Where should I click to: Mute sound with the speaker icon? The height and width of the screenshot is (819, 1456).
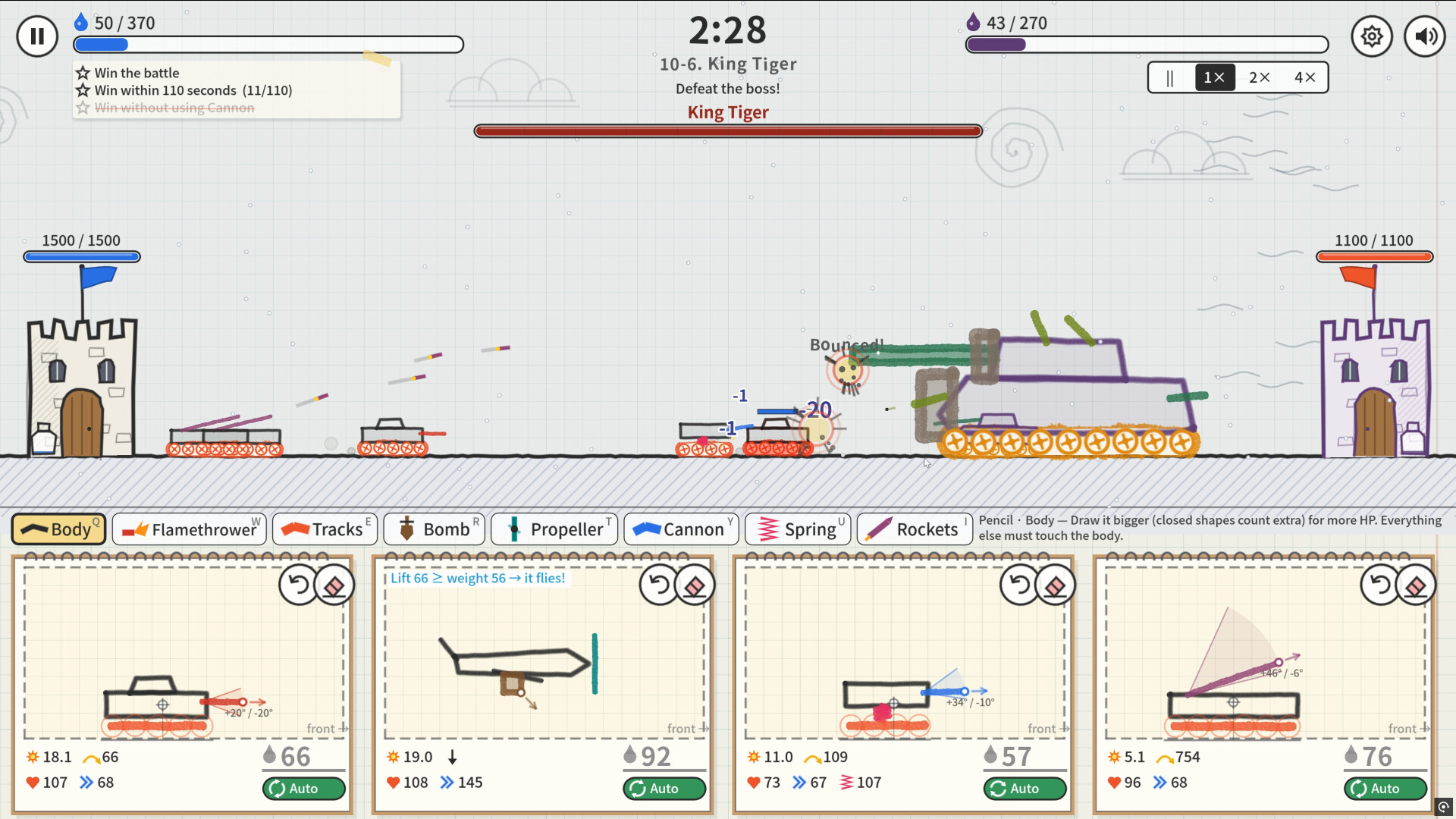pos(1425,36)
